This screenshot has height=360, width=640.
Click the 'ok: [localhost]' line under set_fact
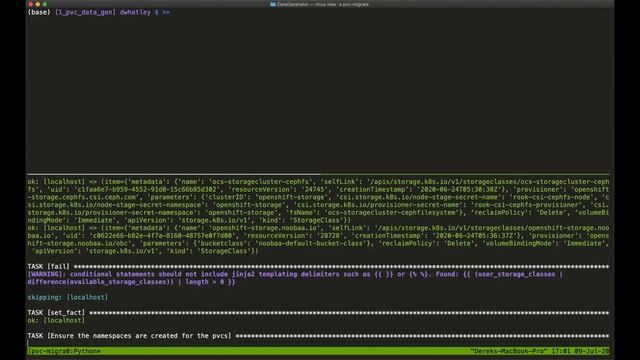point(56,320)
